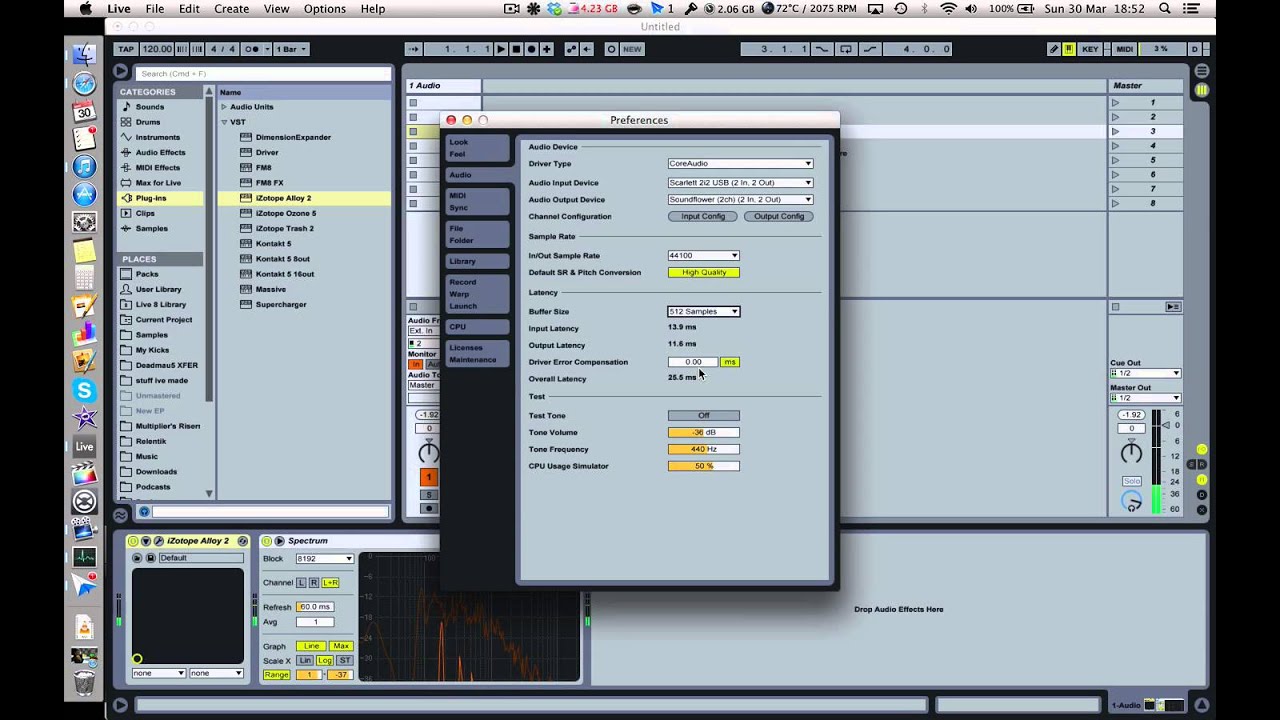Open Record Warp Launch preferences tab

click(x=477, y=294)
